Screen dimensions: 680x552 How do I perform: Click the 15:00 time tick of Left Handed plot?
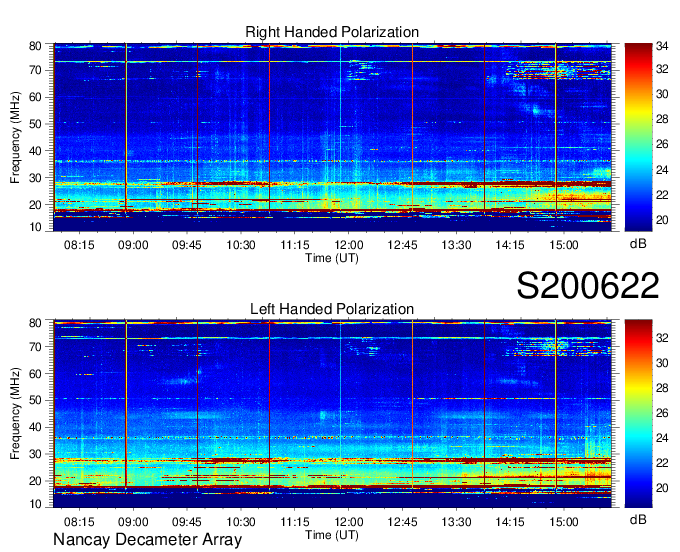click(x=564, y=522)
